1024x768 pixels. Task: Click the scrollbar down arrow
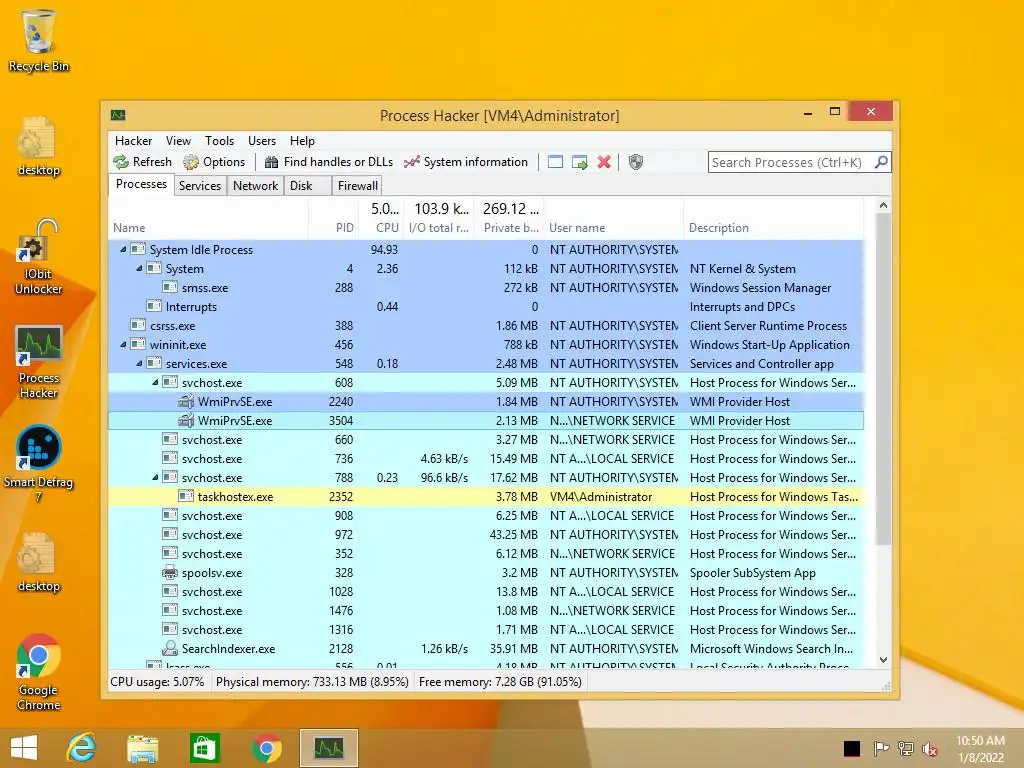[x=883, y=660]
